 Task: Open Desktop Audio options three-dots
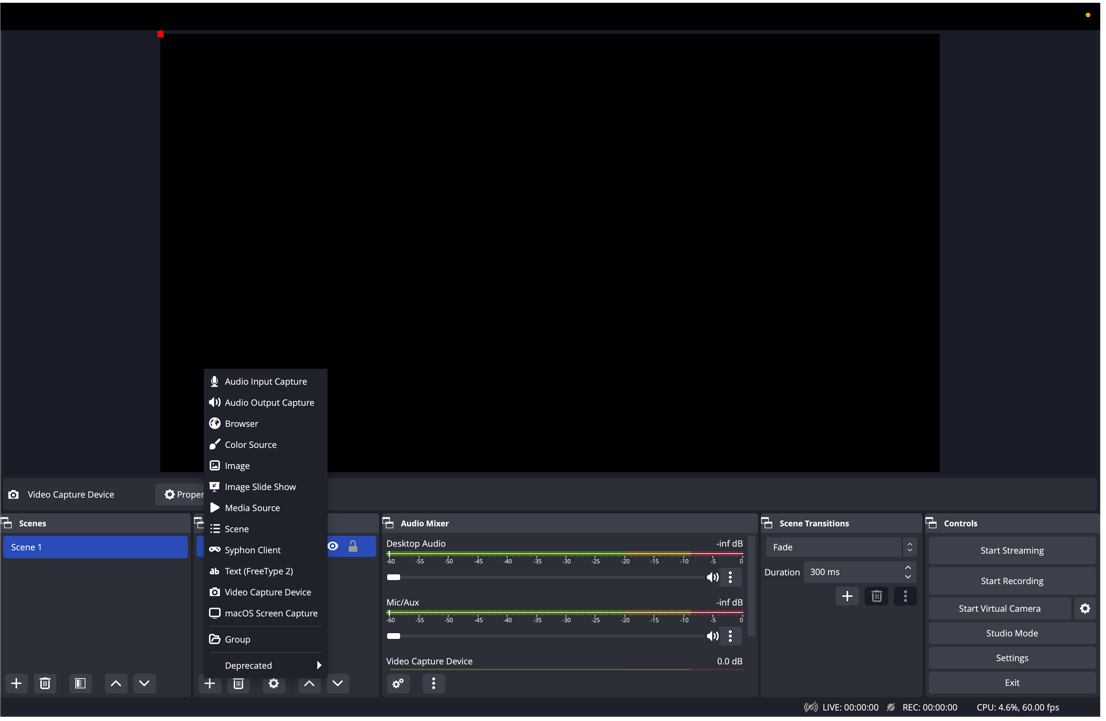click(731, 580)
